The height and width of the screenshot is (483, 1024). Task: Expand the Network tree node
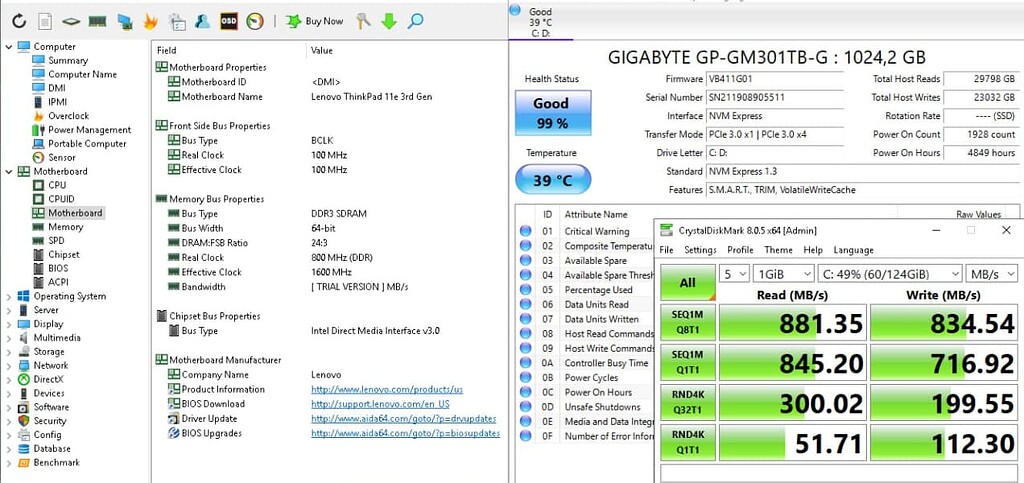point(9,366)
